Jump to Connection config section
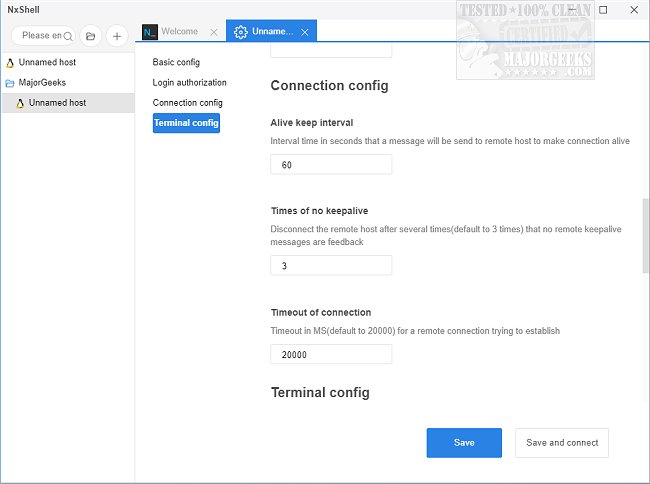Screen dimensions: 650x484 (x=187, y=102)
